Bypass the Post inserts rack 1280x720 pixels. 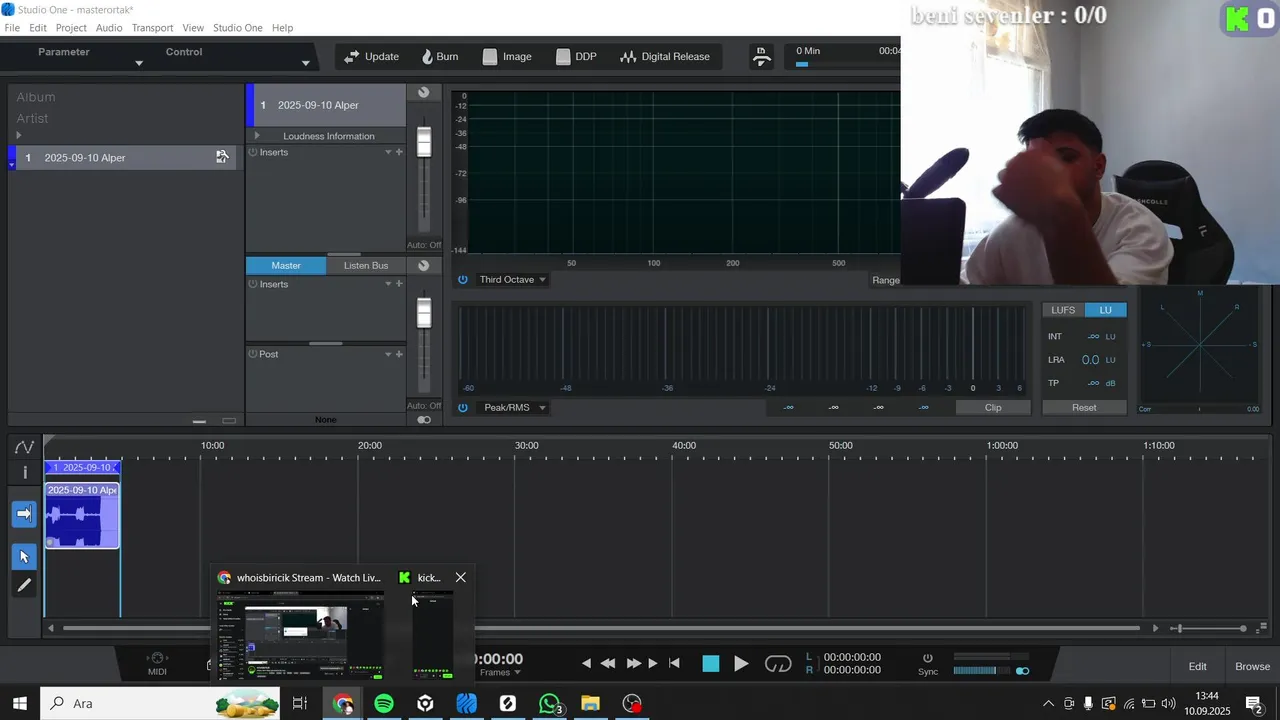tap(253, 354)
